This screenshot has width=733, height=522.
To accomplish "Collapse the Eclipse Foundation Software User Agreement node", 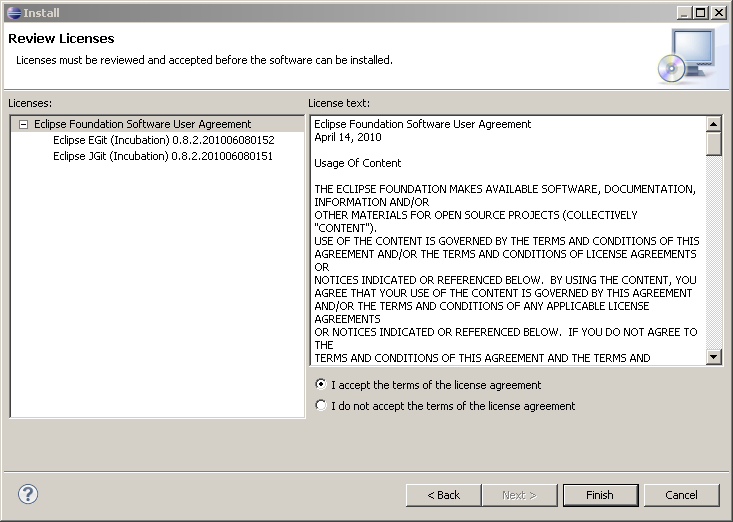I will tap(23, 124).
